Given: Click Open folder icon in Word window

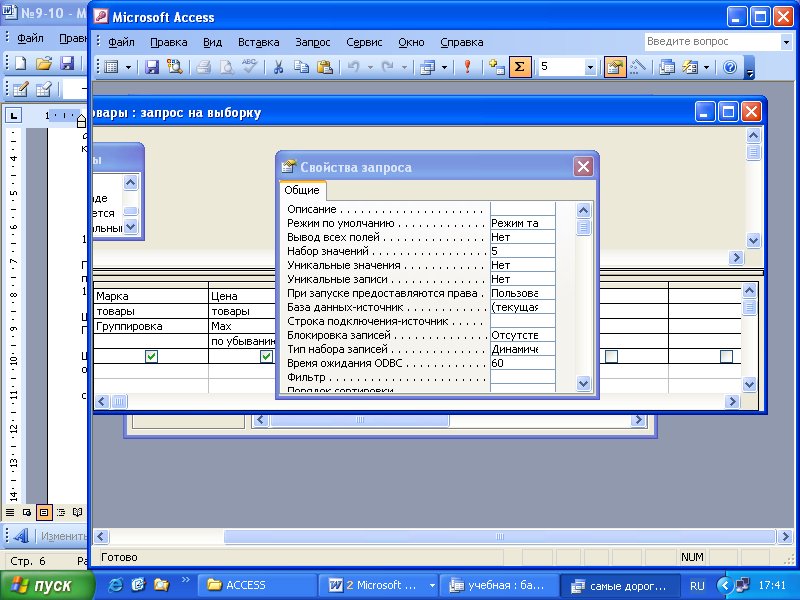Looking at the screenshot, I should coord(44,63).
